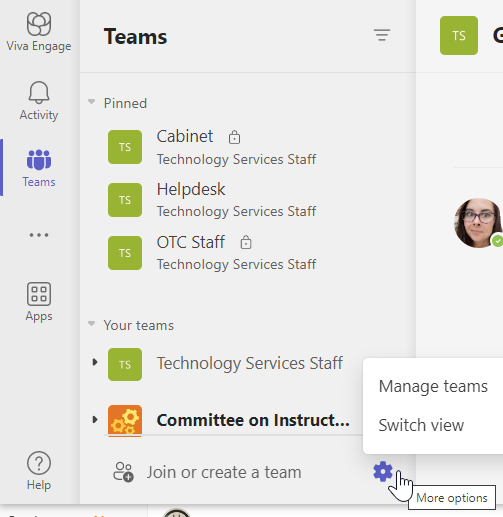Select Committee on Instruct... team name

(253, 420)
